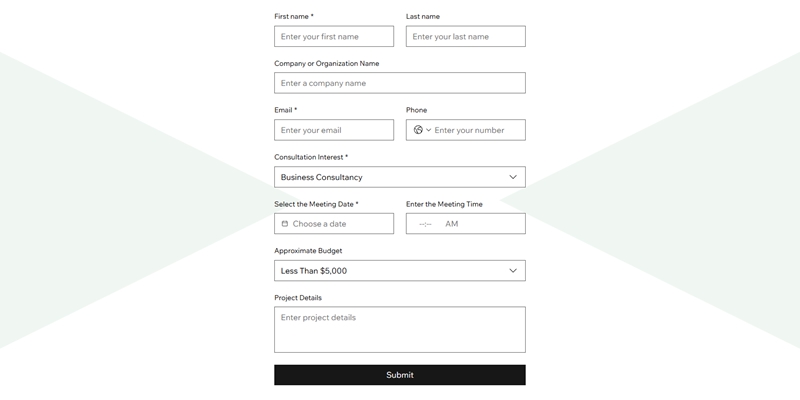Click the chevron arrow on Business Consultancy
The height and width of the screenshot is (400, 800).
coord(513,177)
